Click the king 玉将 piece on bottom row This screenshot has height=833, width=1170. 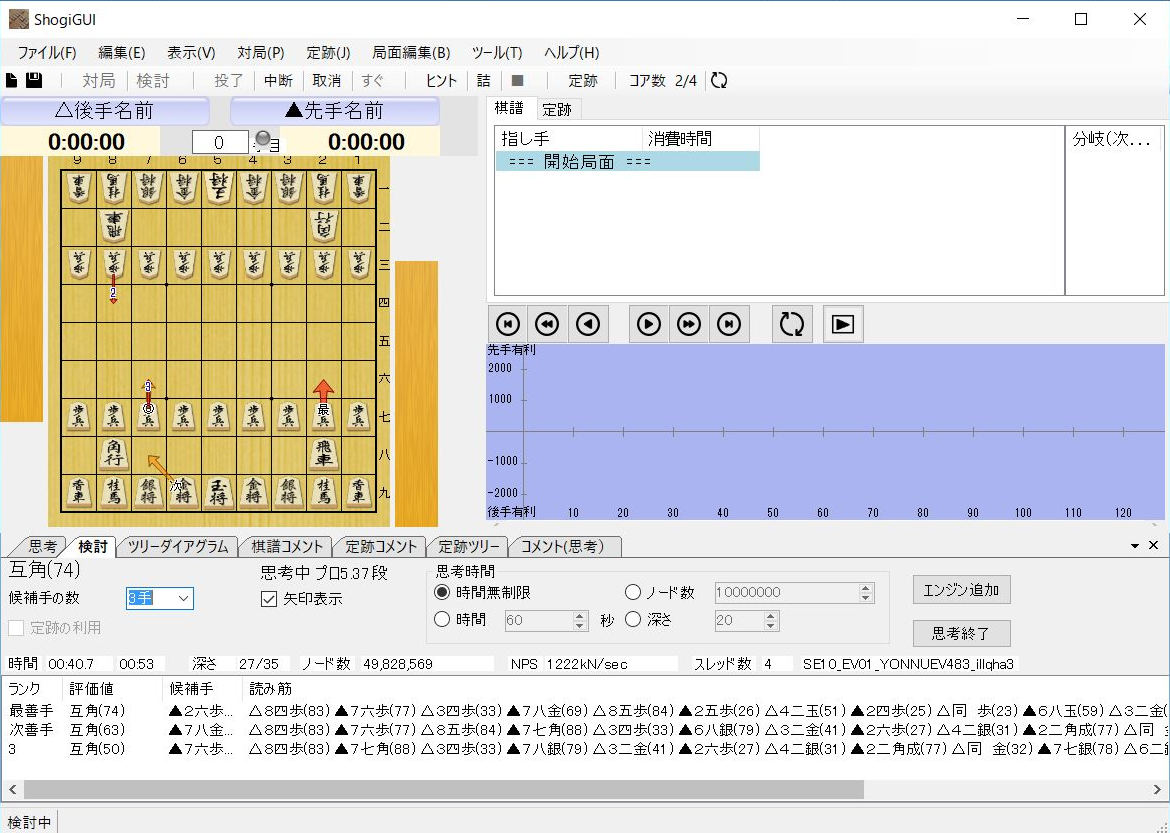coord(218,493)
